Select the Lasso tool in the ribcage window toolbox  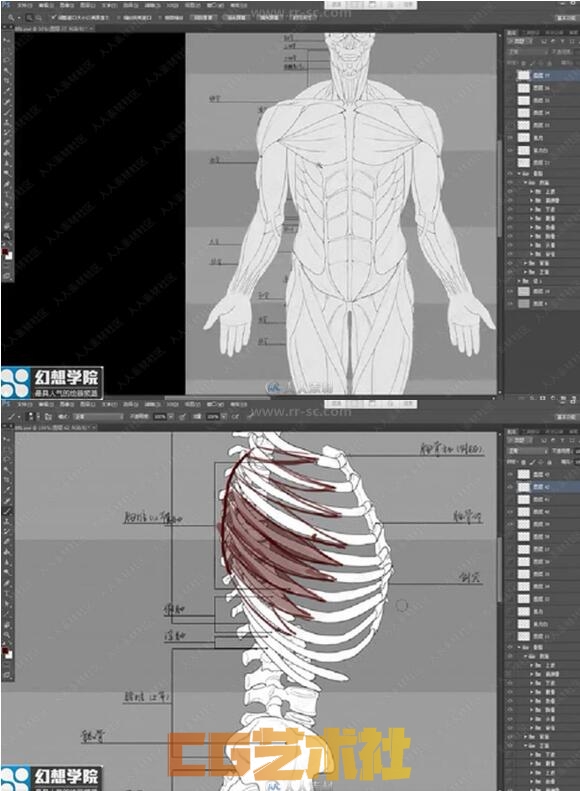click(x=7, y=460)
